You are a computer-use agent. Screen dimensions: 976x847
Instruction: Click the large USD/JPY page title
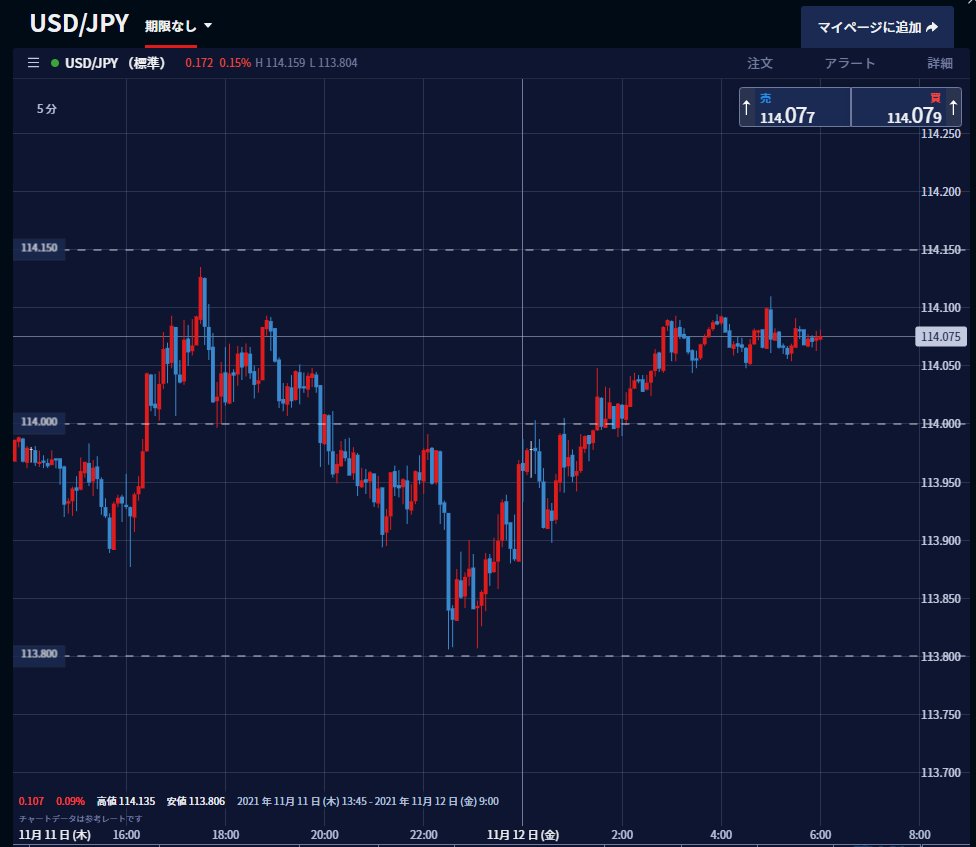coord(80,24)
